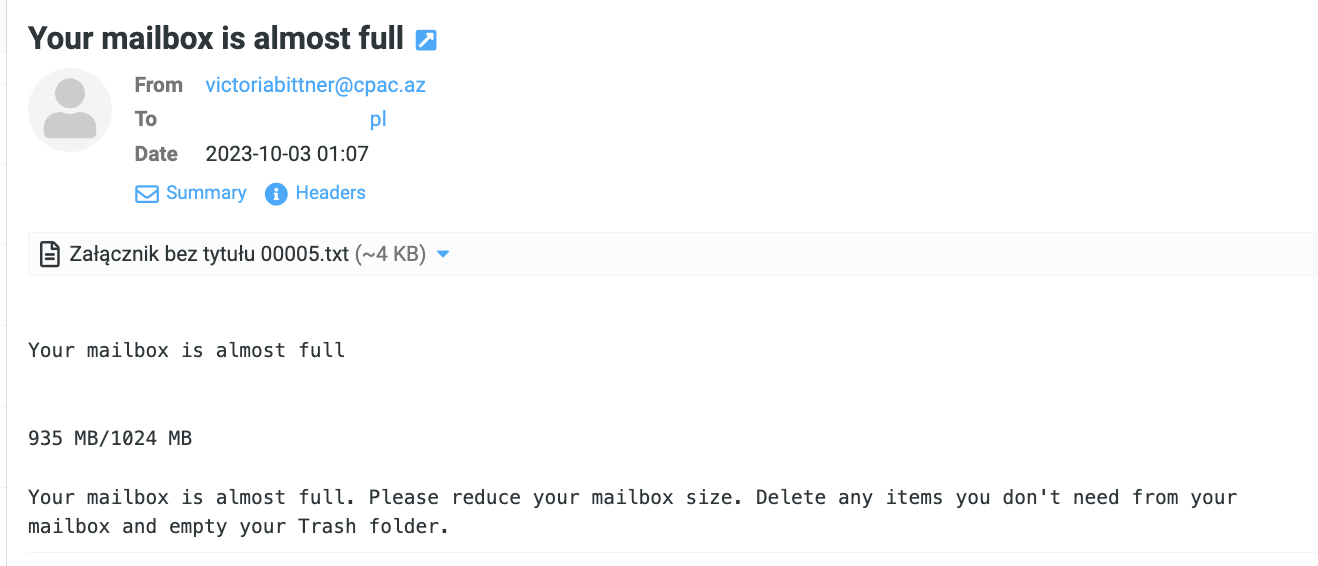This screenshot has height=566, width=1318.
Task: Click the Date field label
Action: click(156, 154)
